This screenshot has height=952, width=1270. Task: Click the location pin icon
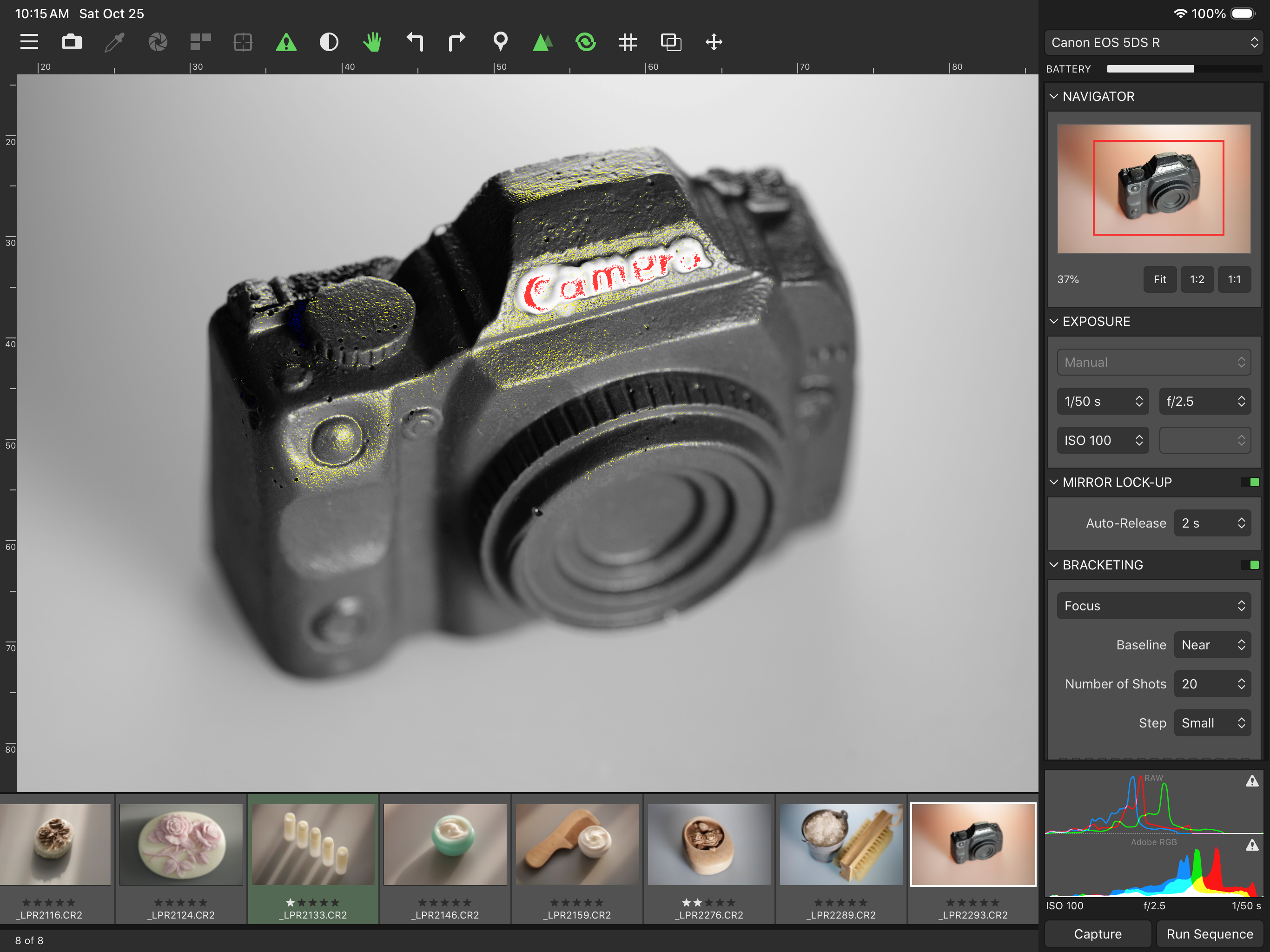click(500, 42)
